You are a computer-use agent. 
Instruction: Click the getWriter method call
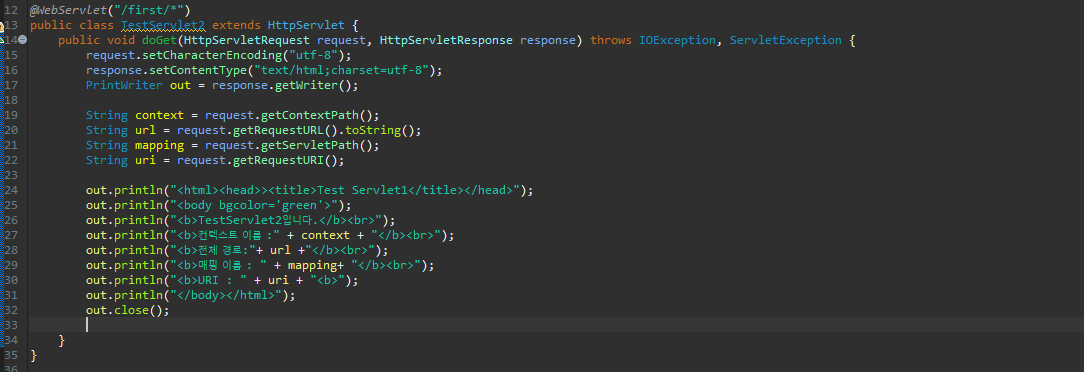tap(306, 86)
